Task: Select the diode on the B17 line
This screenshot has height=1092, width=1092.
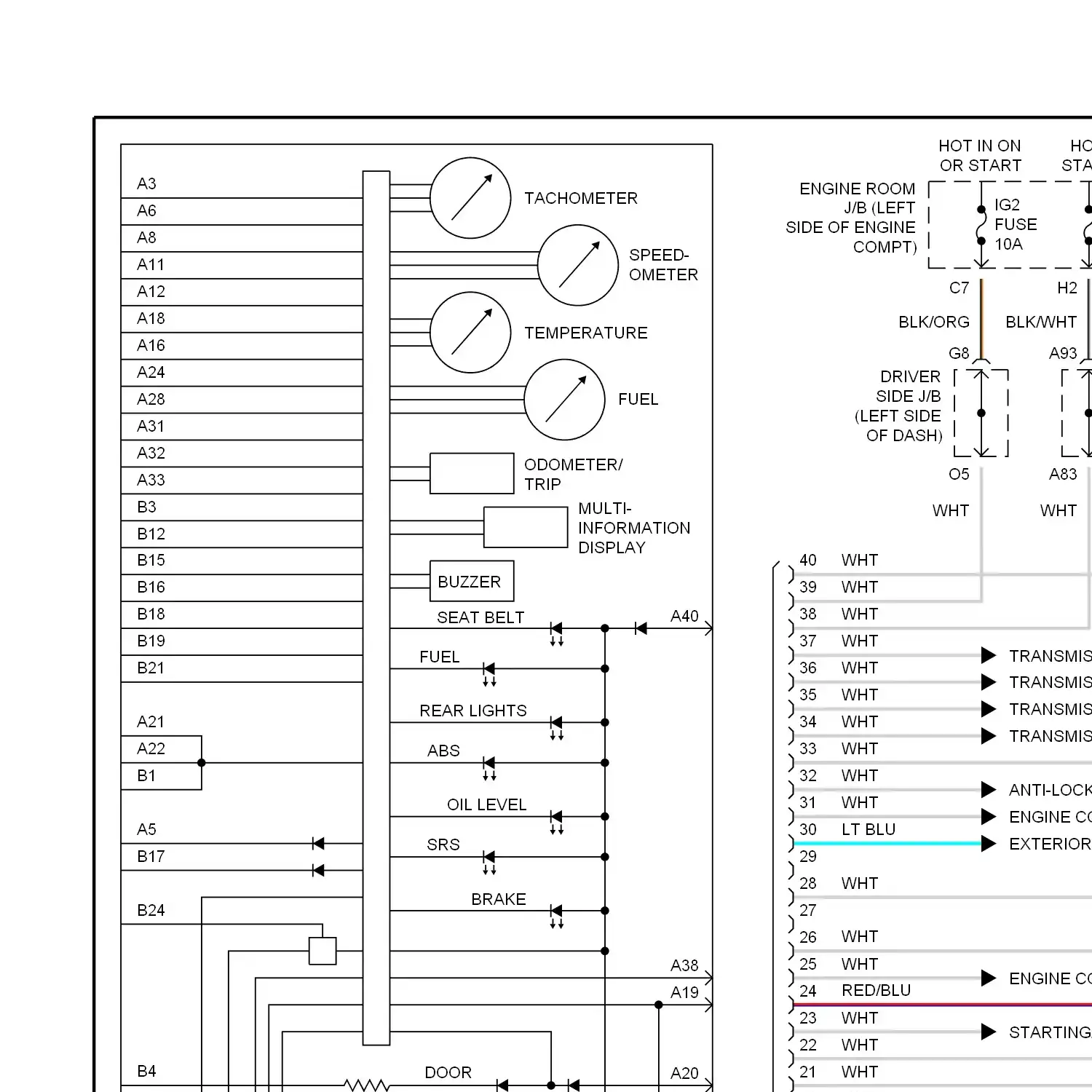Action: [318, 870]
